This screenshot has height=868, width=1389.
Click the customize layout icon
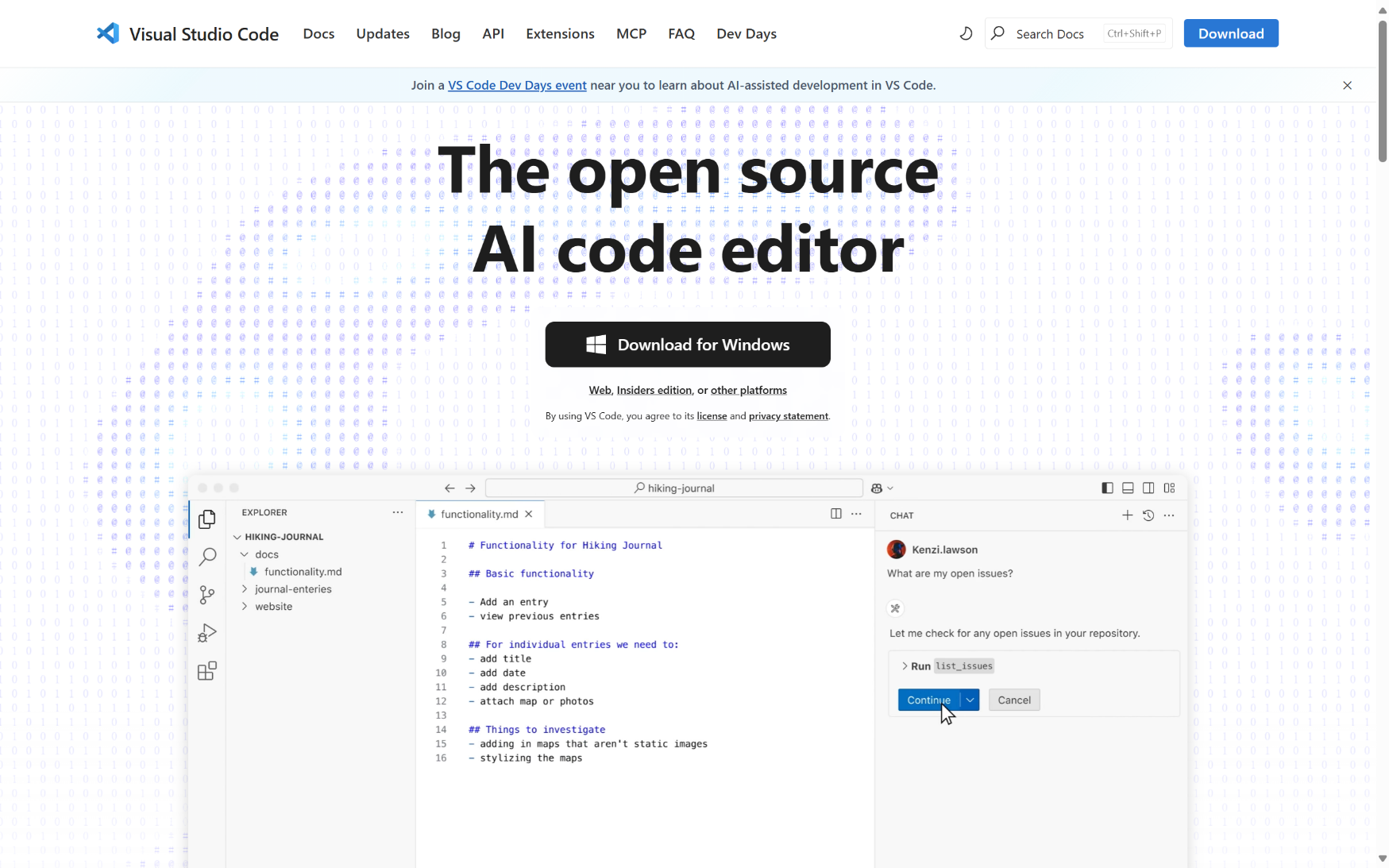[x=1169, y=488]
